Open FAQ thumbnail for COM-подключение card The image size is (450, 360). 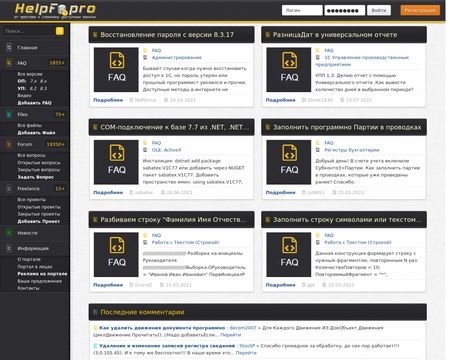[116, 162]
